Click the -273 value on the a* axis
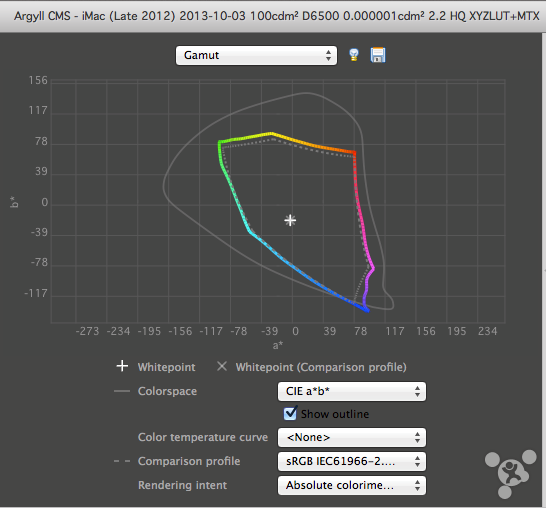 tap(87, 331)
